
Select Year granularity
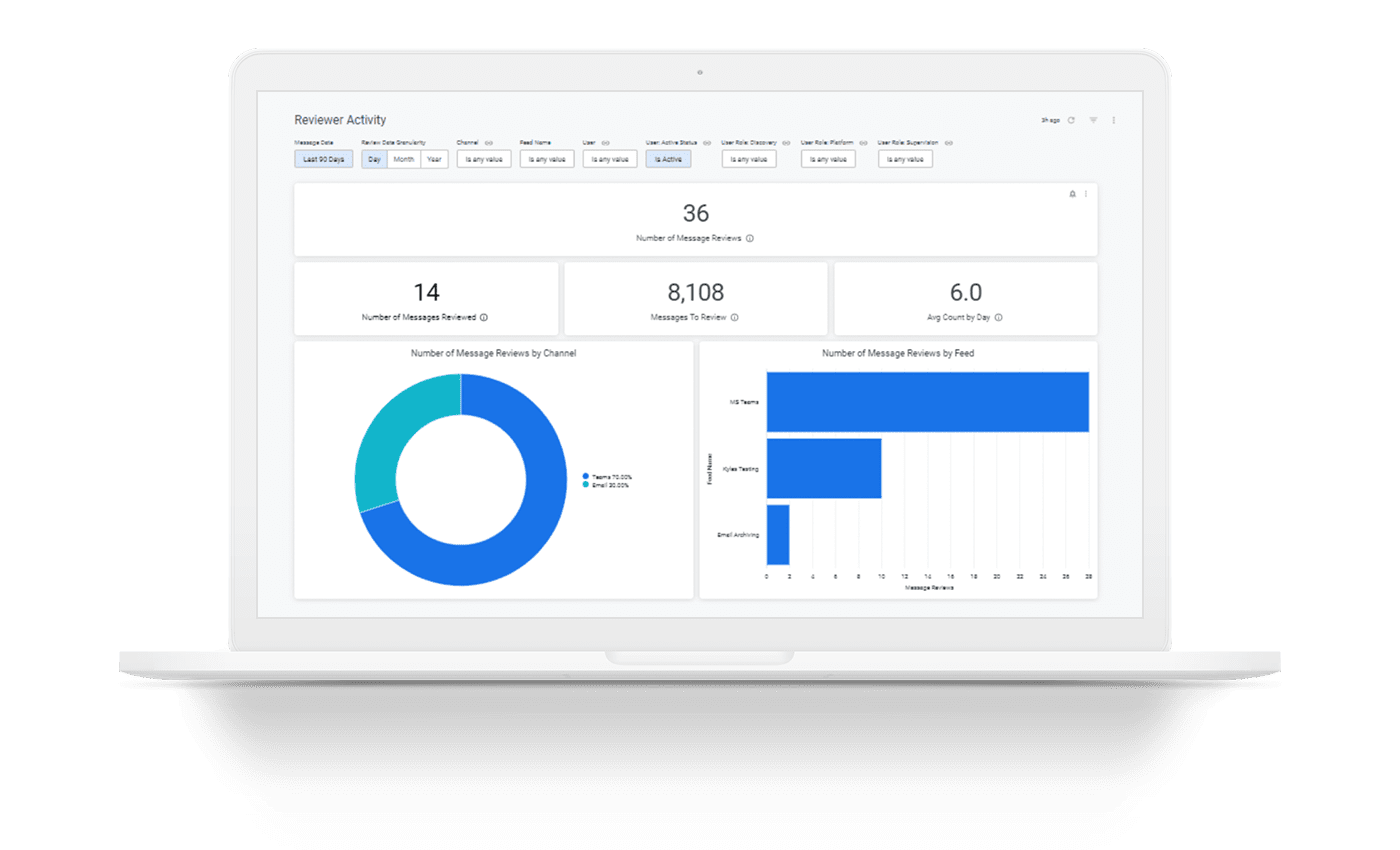(x=434, y=158)
